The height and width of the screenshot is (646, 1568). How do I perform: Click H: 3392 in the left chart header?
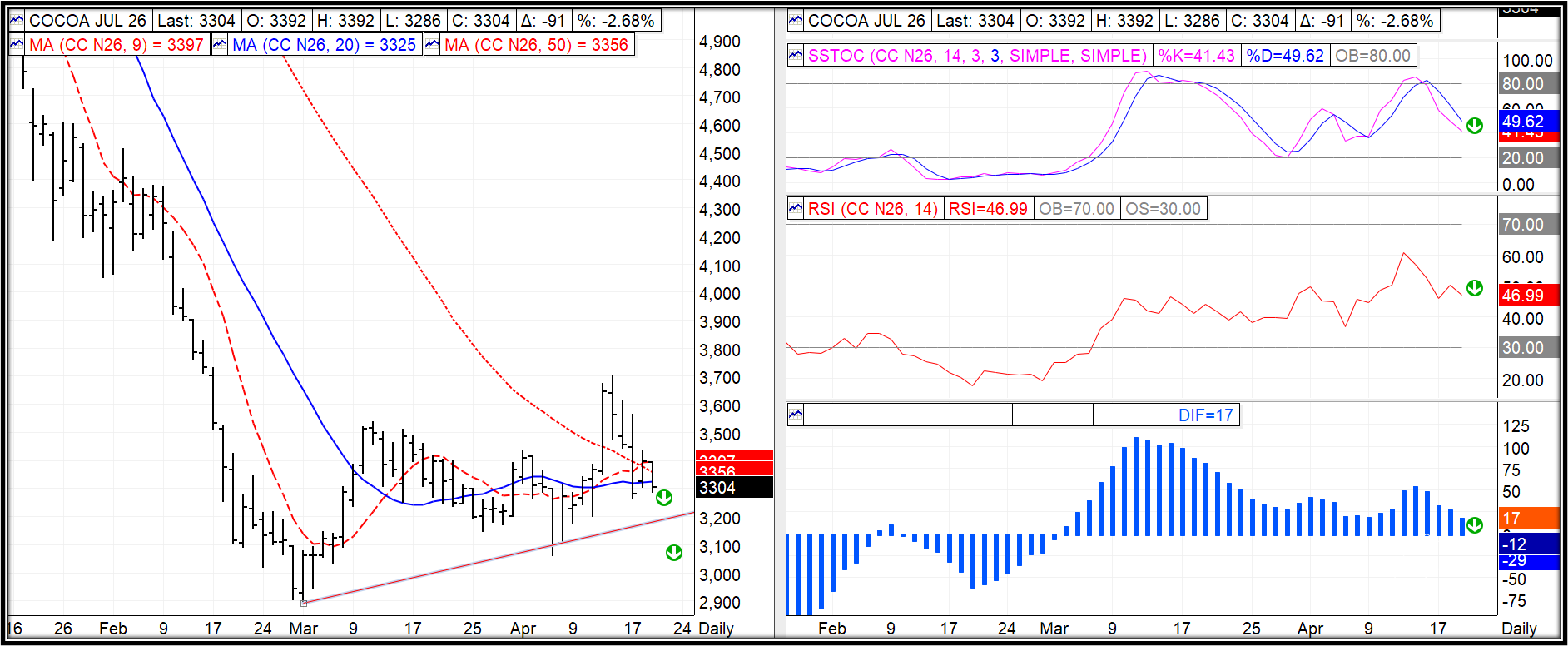[x=345, y=21]
